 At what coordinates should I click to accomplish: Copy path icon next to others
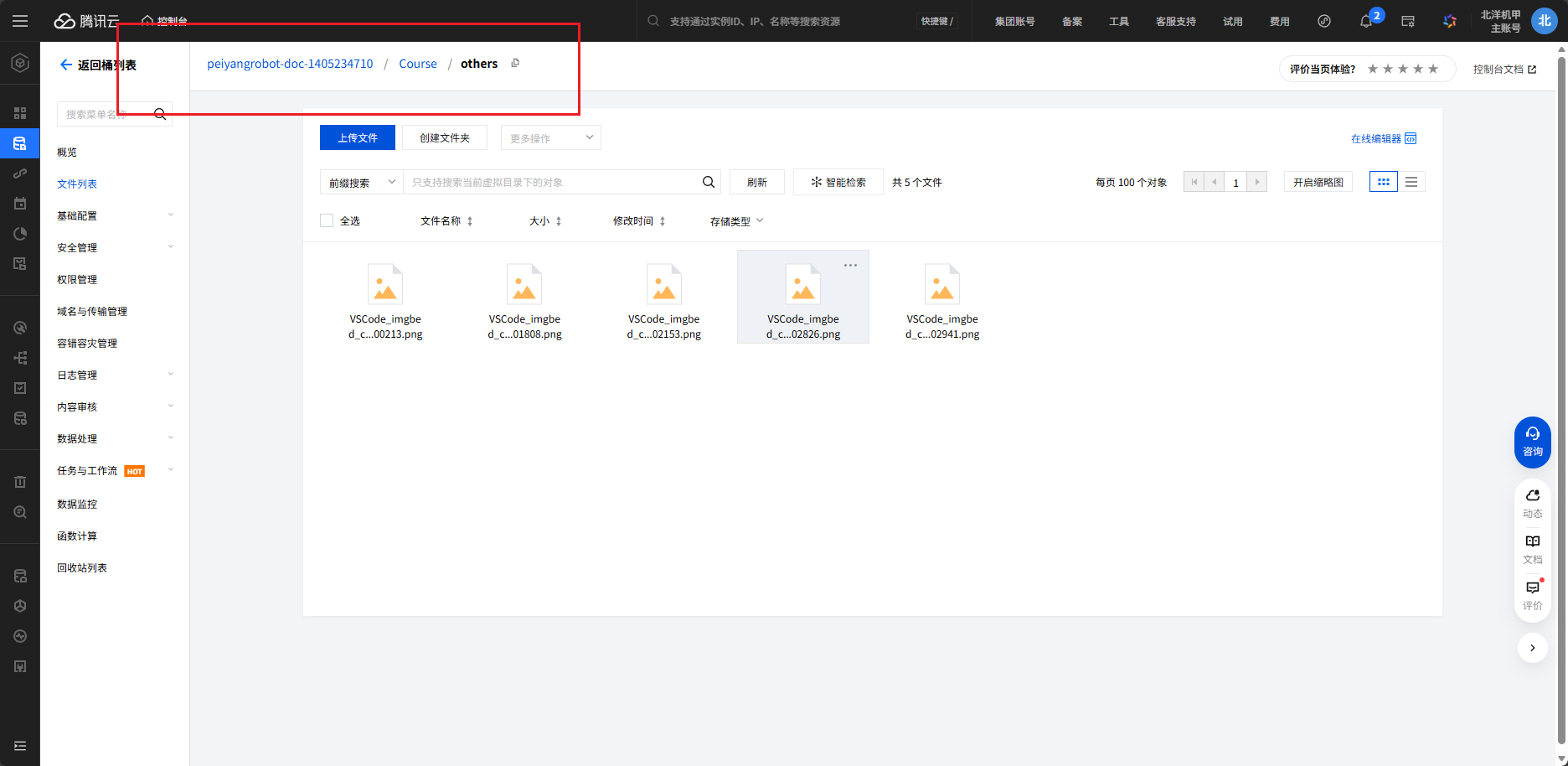(x=515, y=63)
